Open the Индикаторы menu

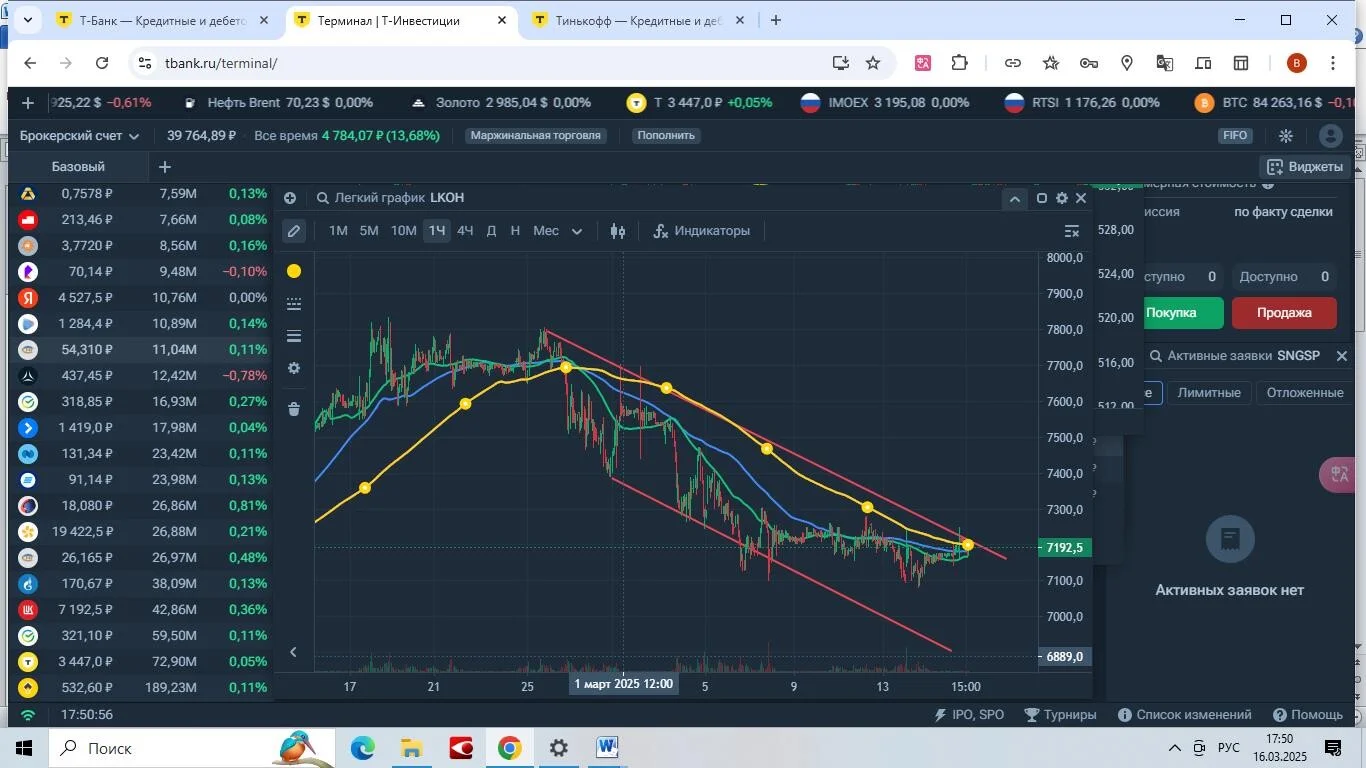[701, 231]
